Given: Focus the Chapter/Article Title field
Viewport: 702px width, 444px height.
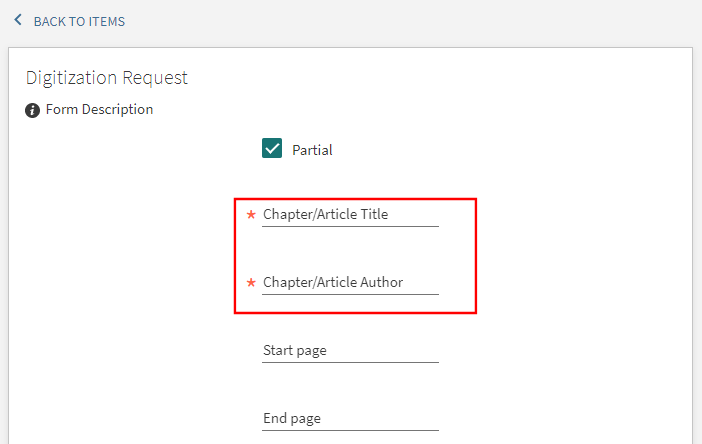Looking at the screenshot, I should click(350, 214).
